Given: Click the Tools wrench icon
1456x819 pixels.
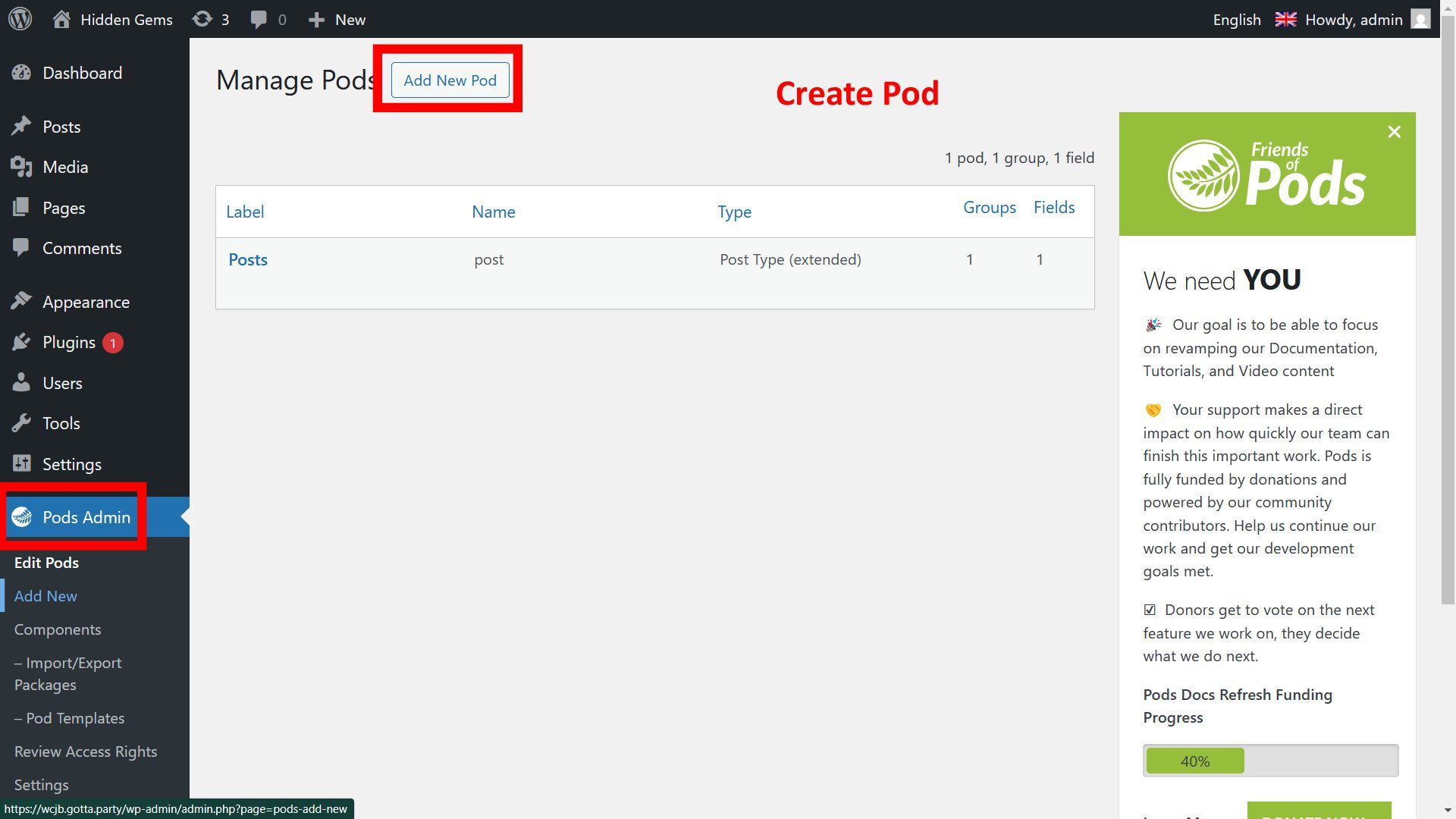Looking at the screenshot, I should tap(21, 423).
